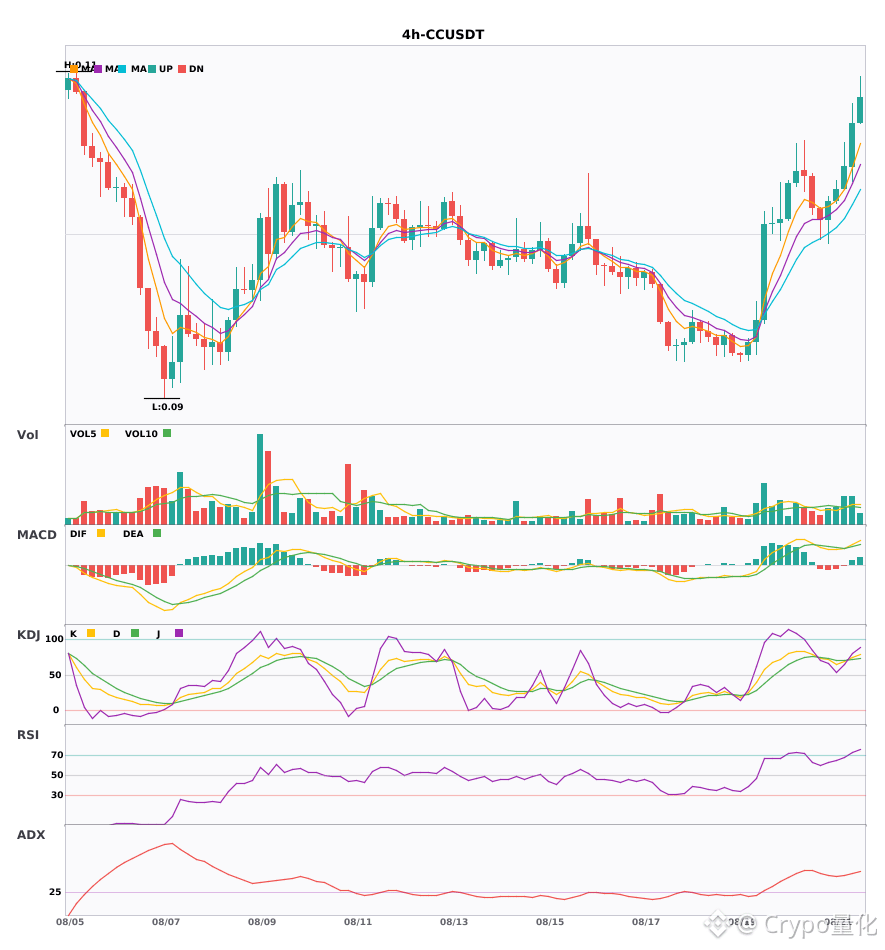Click the VOL5 legend text
This screenshot has height=950, width=885.
click(x=83, y=434)
